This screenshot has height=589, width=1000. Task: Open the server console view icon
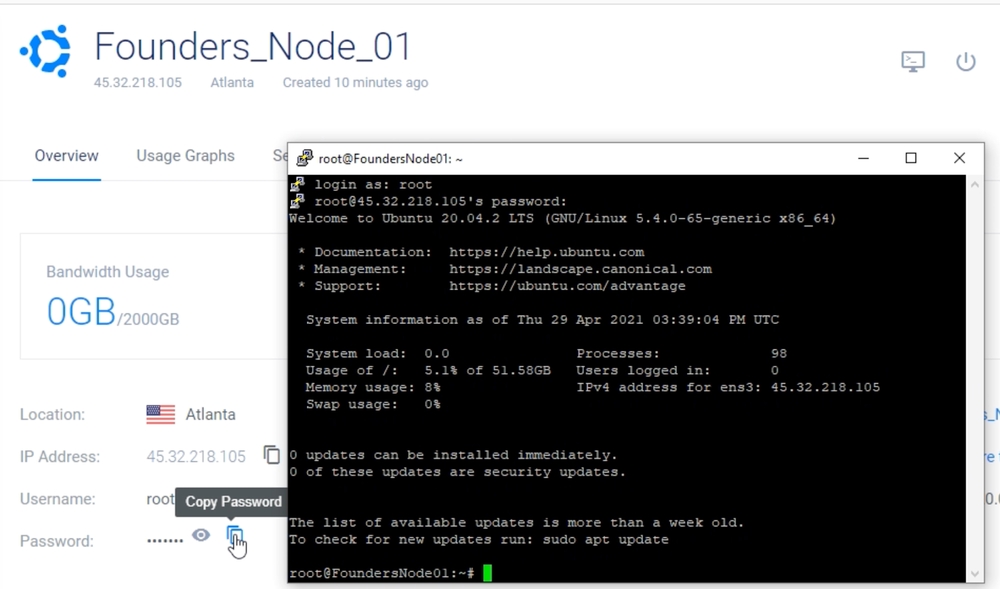tap(913, 61)
